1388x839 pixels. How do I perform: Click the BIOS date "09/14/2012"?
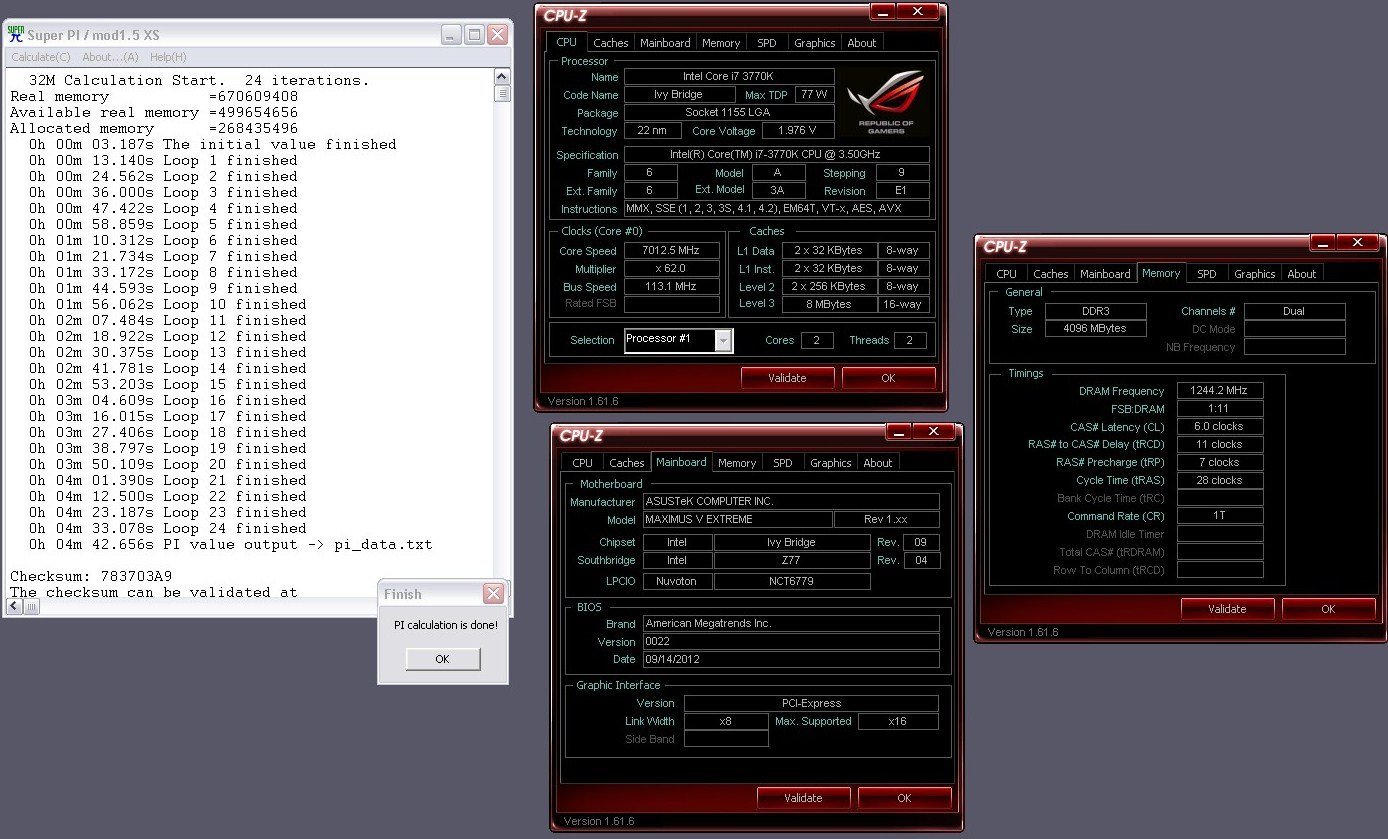tap(792, 660)
